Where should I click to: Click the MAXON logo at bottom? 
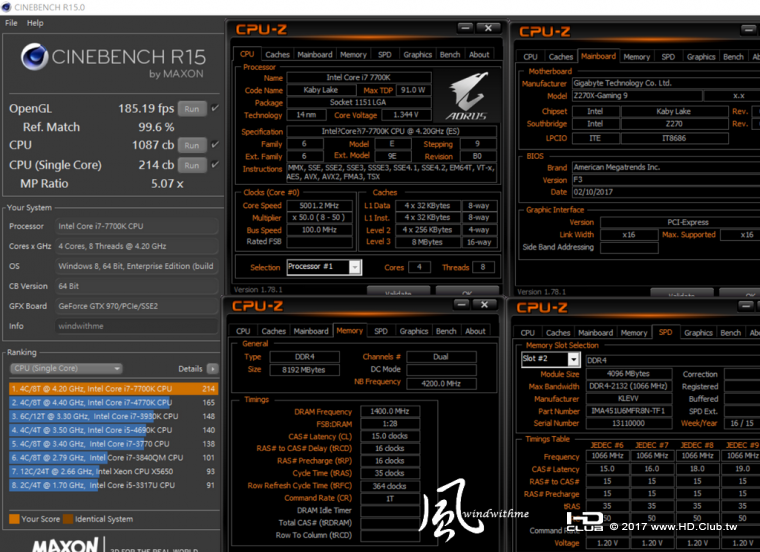pyautogui.click(x=65, y=545)
